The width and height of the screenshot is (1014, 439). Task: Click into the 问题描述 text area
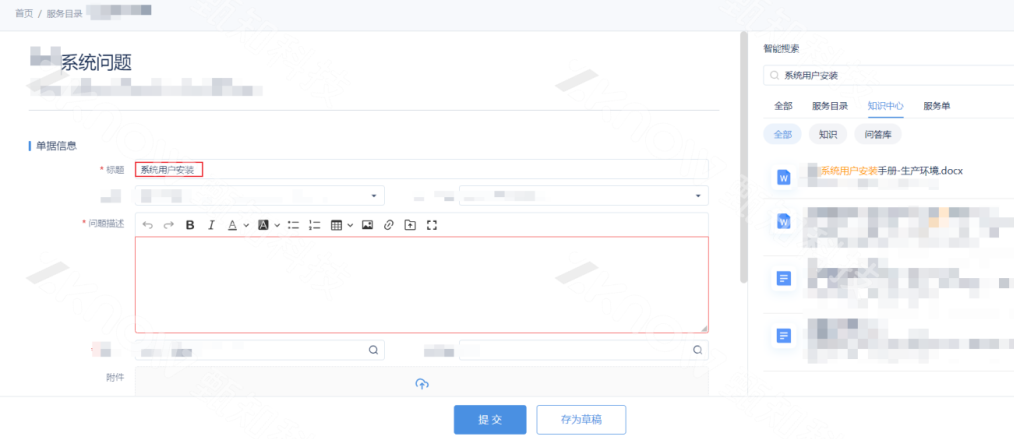421,284
